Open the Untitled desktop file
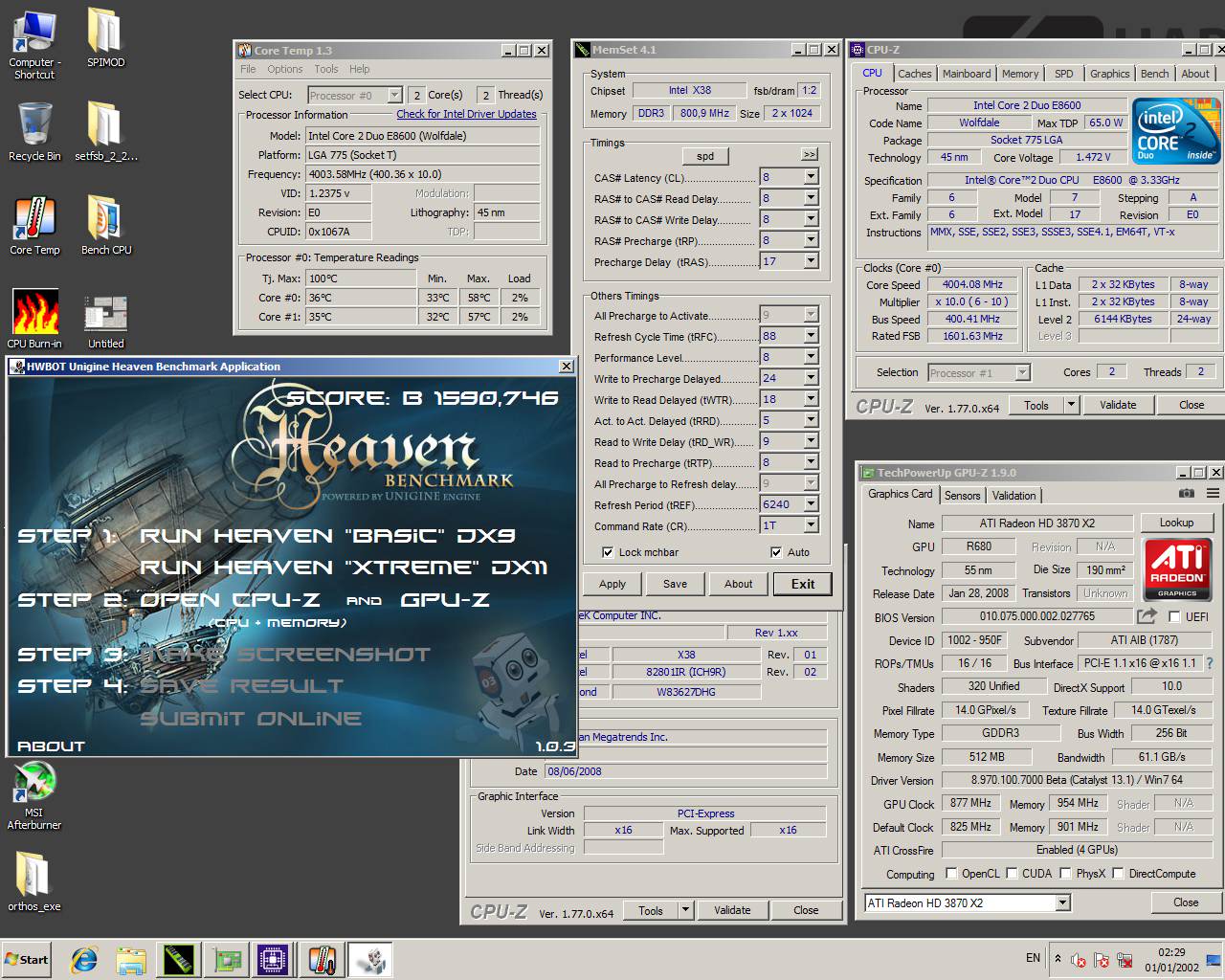 (x=105, y=319)
